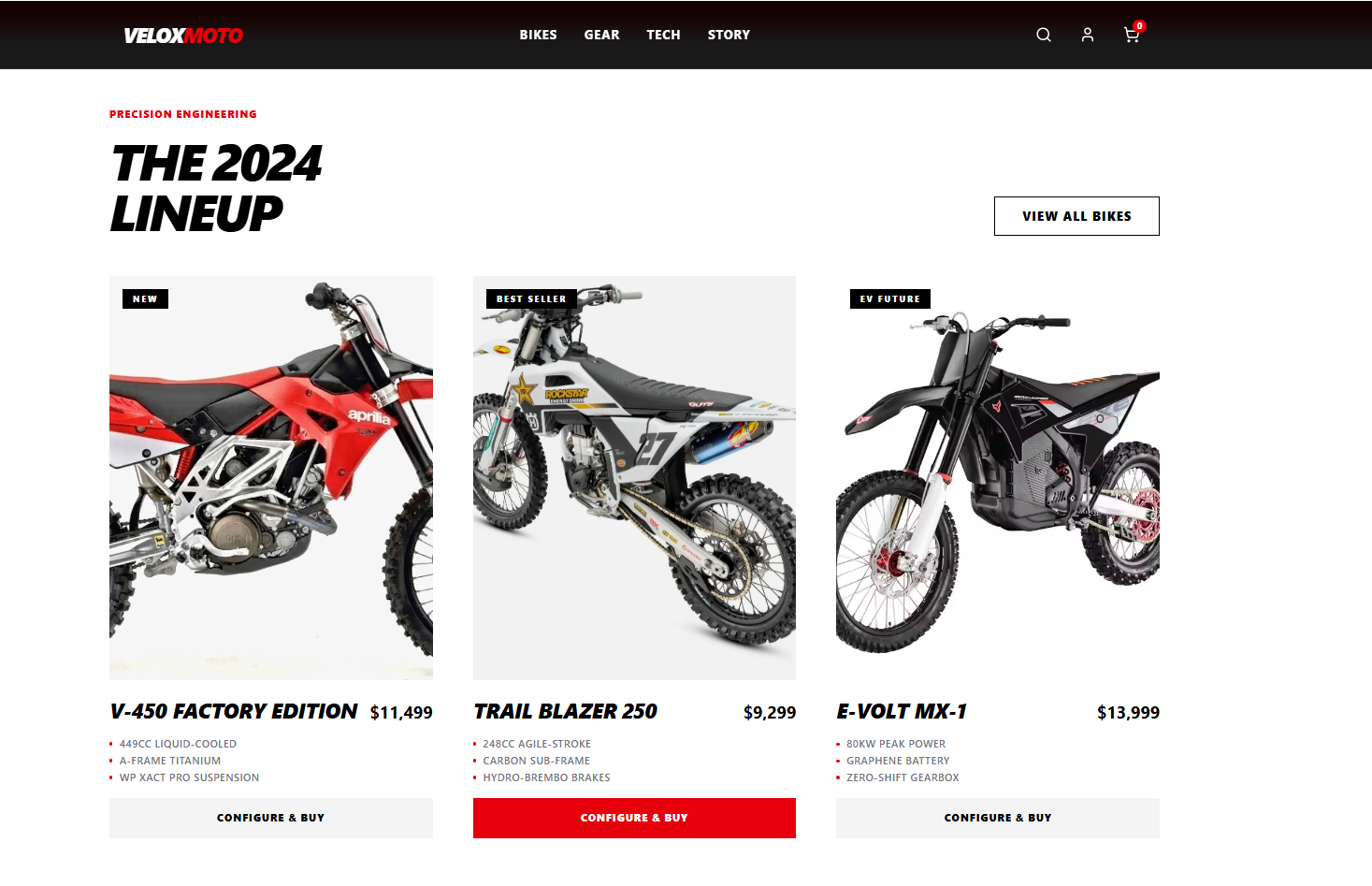
Task: Click the View All Bikes button
Action: pyautogui.click(x=1076, y=216)
